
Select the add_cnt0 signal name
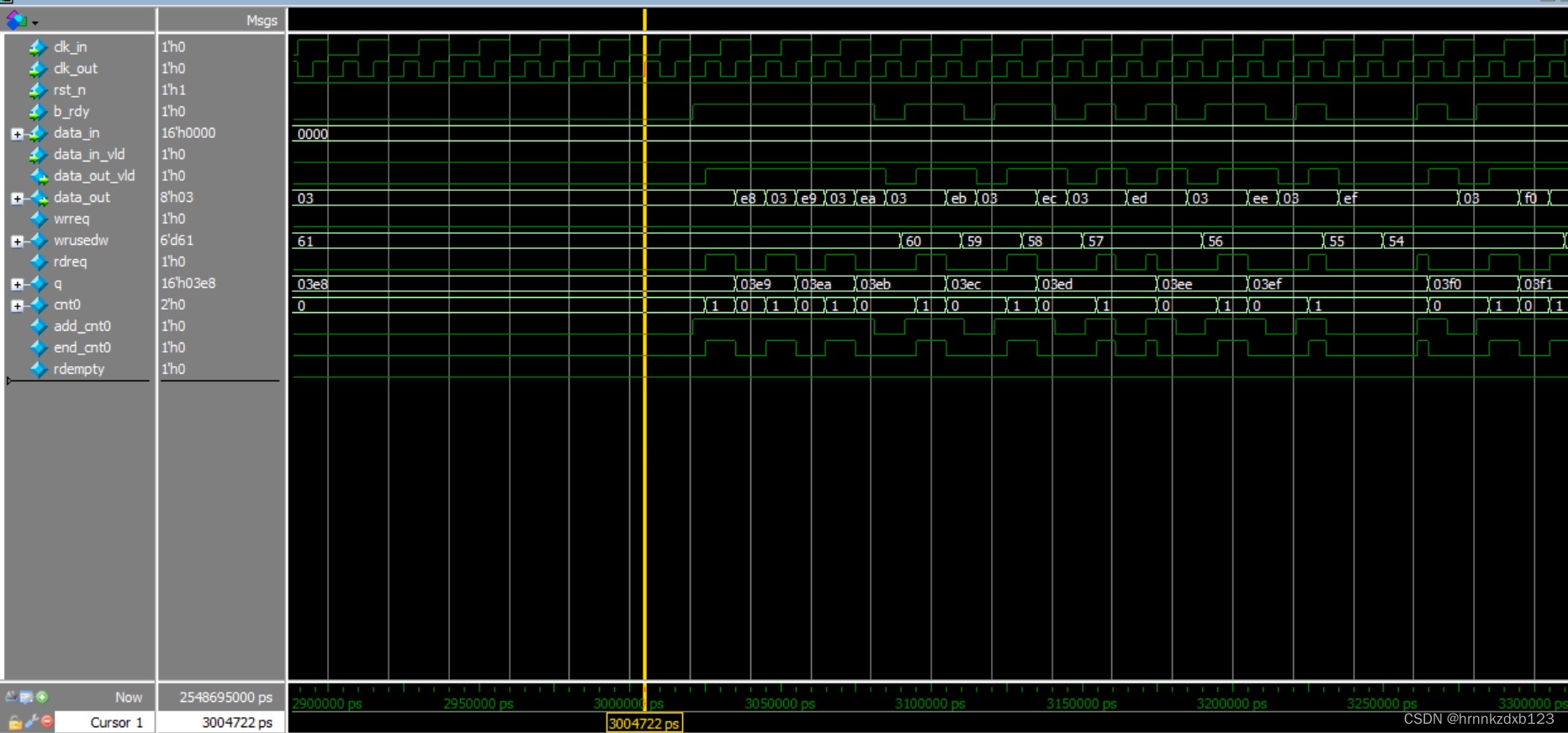tap(82, 327)
